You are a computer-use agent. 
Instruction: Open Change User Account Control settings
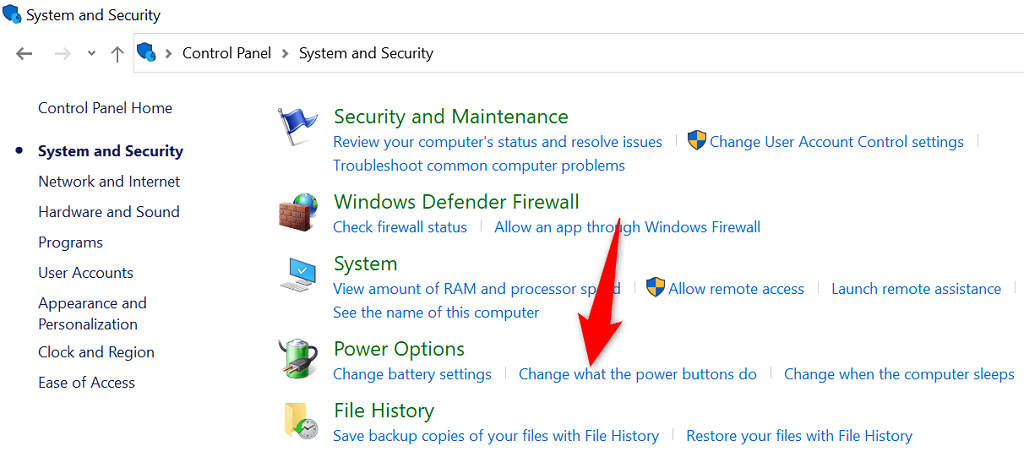click(x=836, y=142)
